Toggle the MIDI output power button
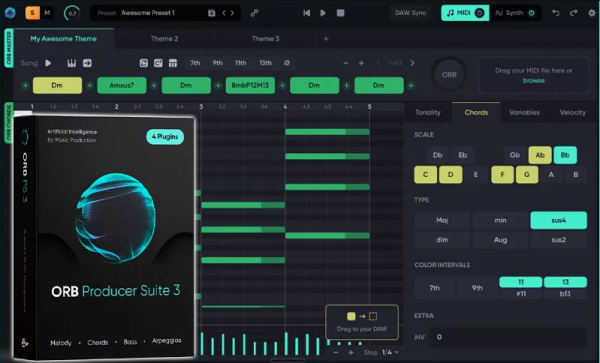600x363 pixels. point(479,13)
